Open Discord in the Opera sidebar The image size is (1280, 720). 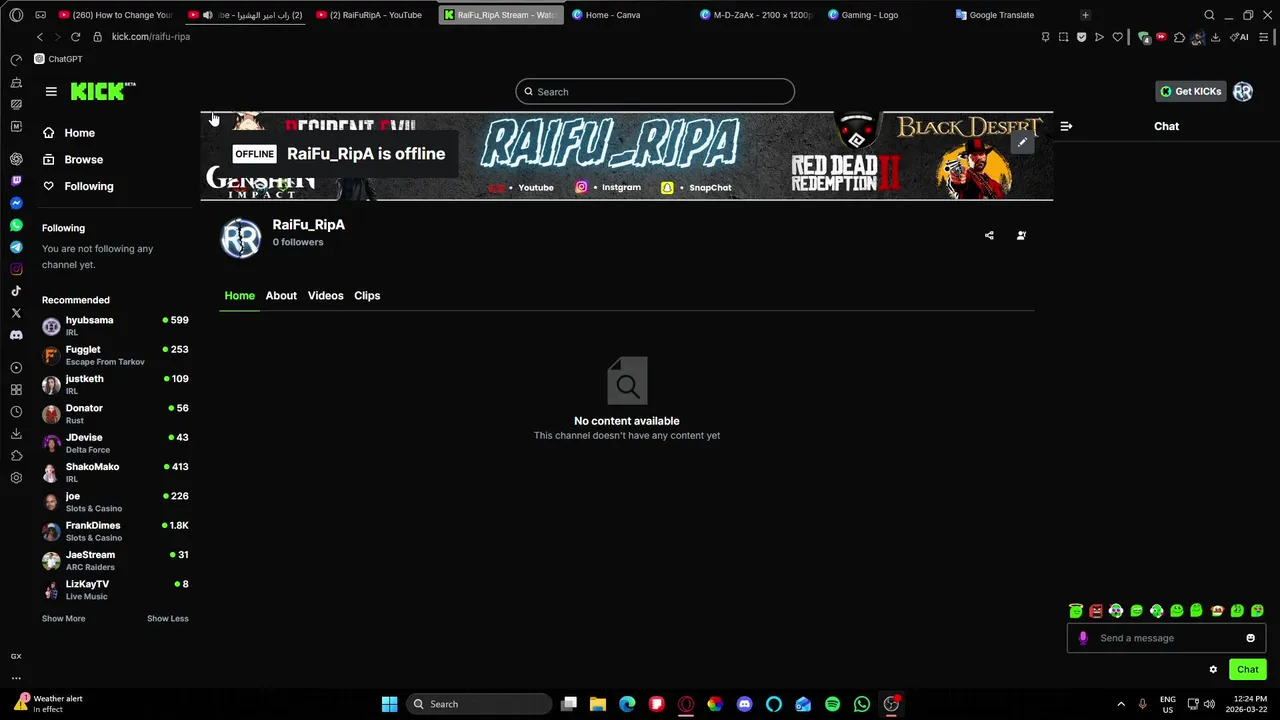(16, 335)
